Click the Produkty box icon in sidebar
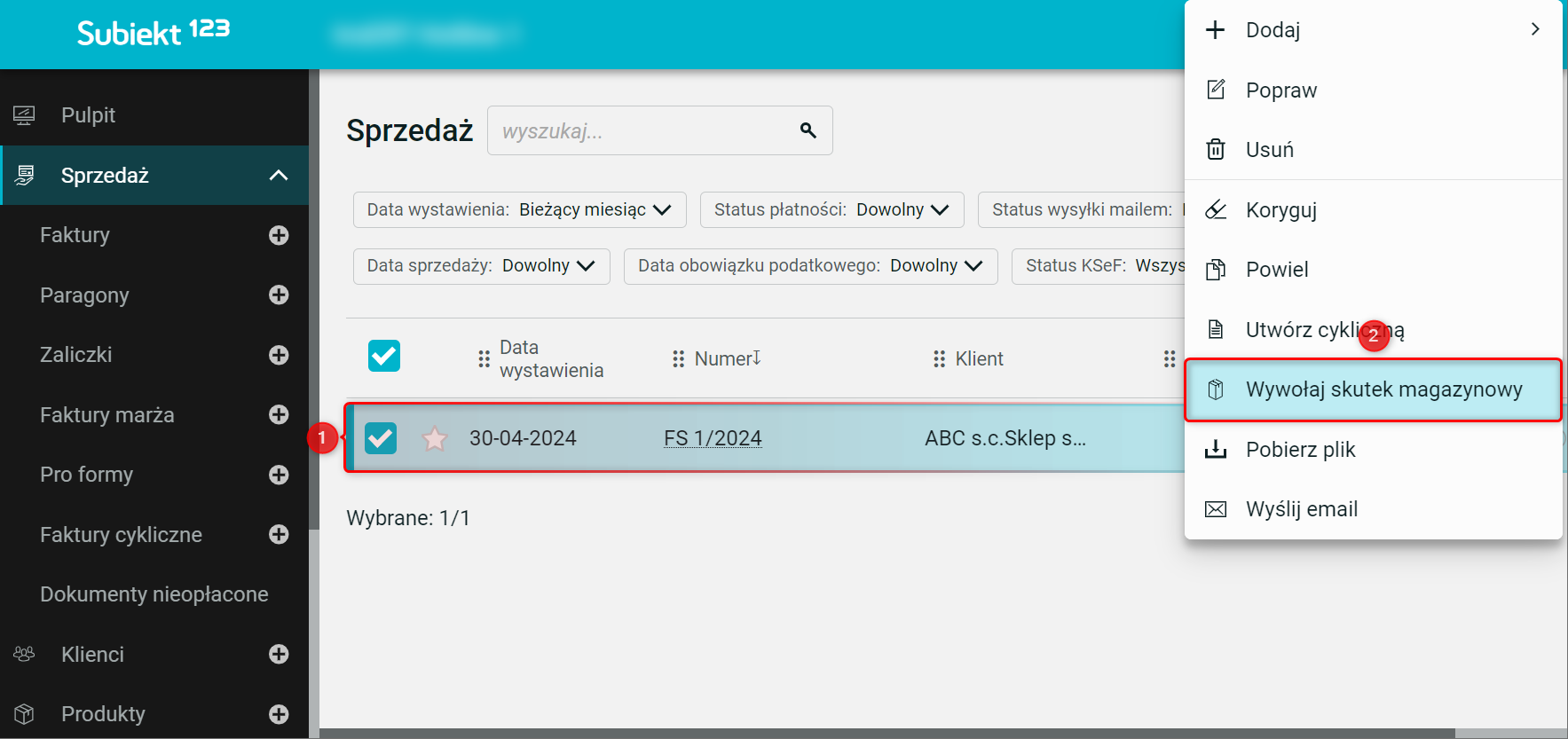 click(x=24, y=714)
